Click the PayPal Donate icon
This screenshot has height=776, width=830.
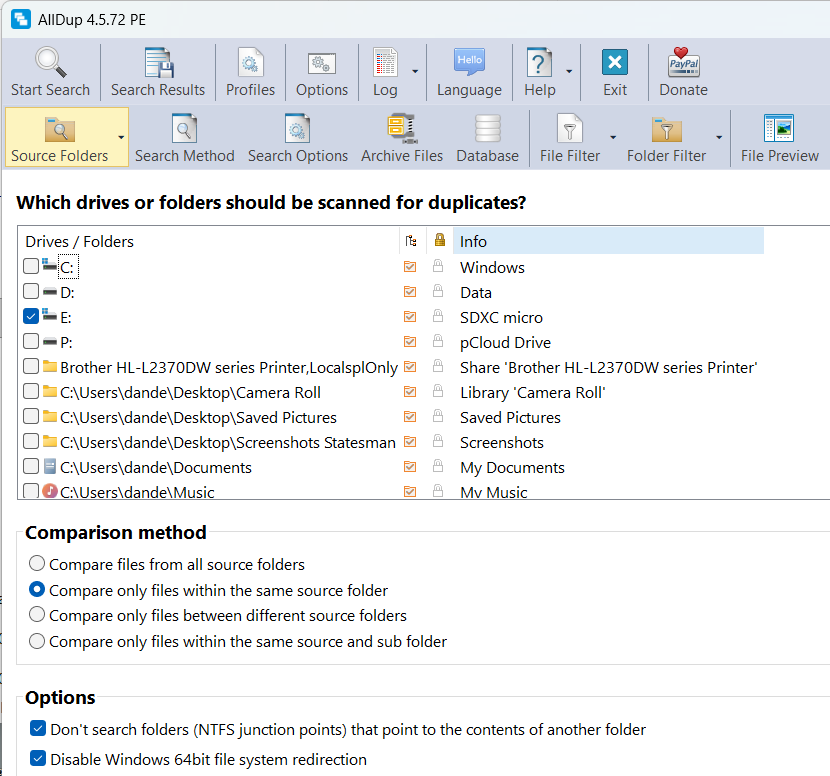coord(683,64)
